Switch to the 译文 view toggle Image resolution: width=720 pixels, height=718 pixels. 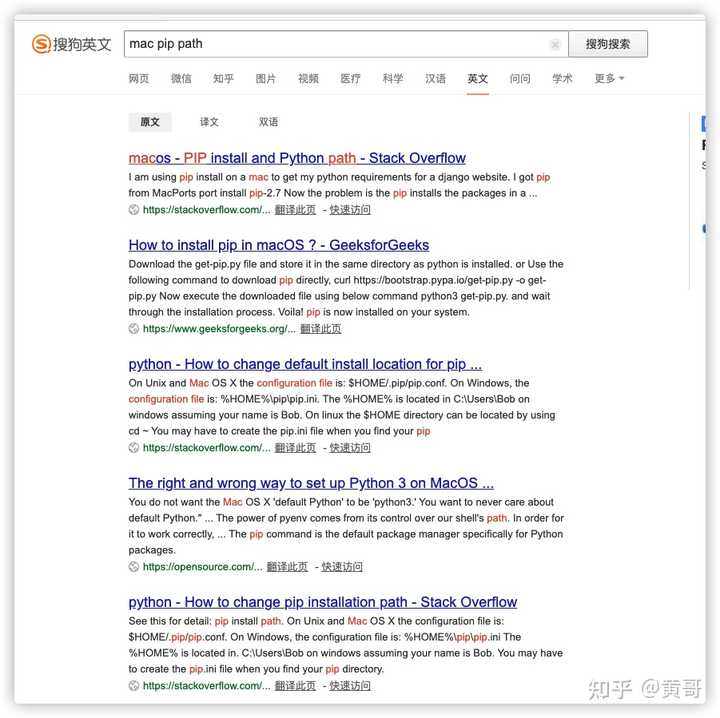209,122
